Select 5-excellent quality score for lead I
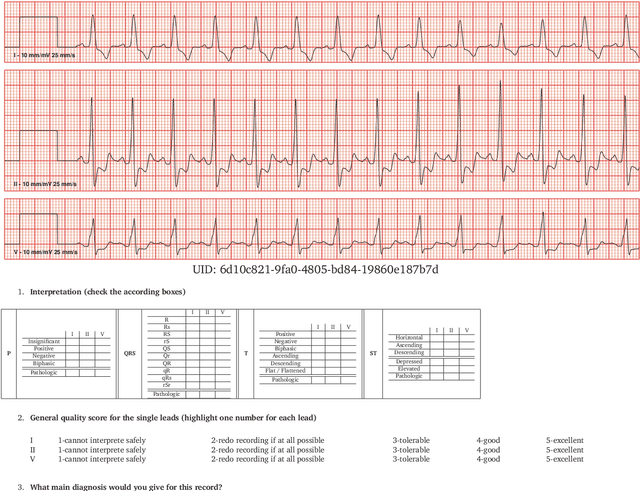Screen dimensions: 640x491 564,440
